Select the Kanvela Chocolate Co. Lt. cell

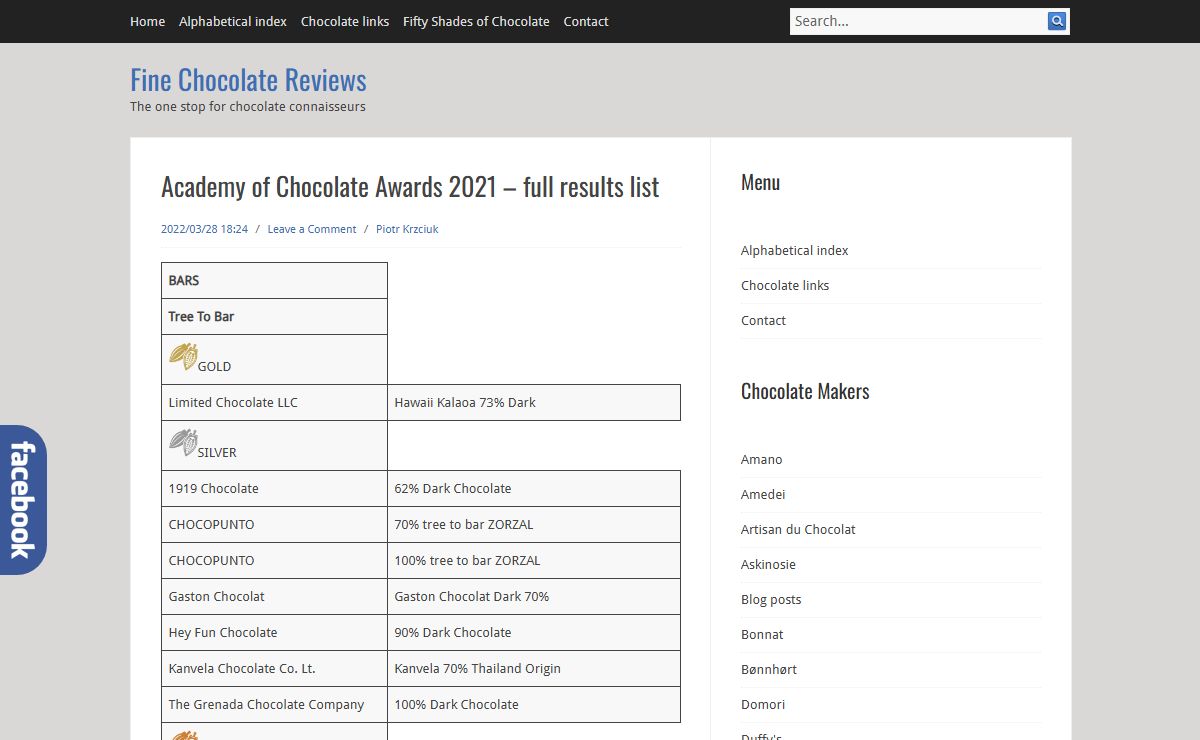point(274,669)
